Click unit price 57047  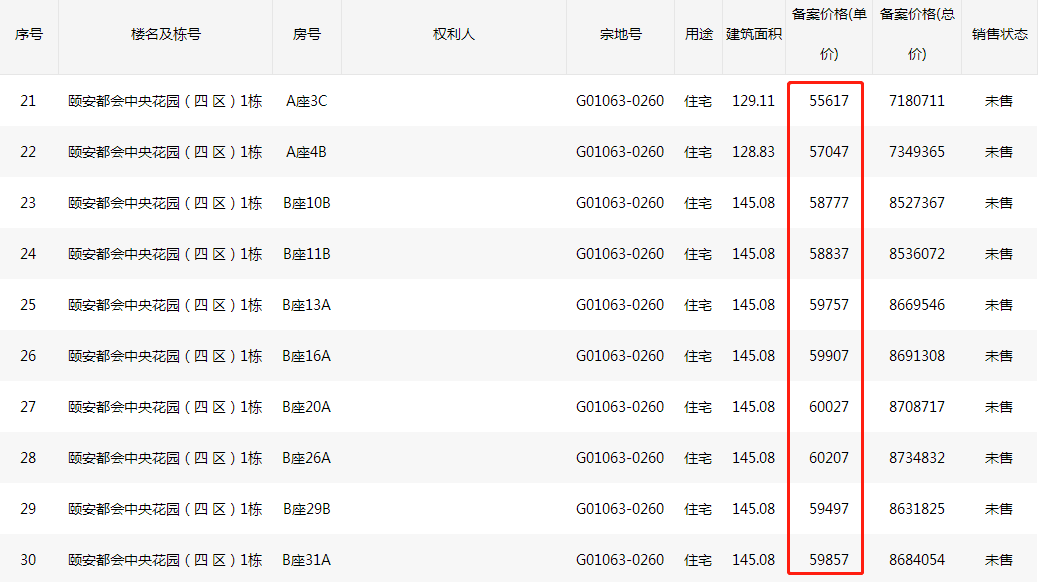(x=829, y=152)
